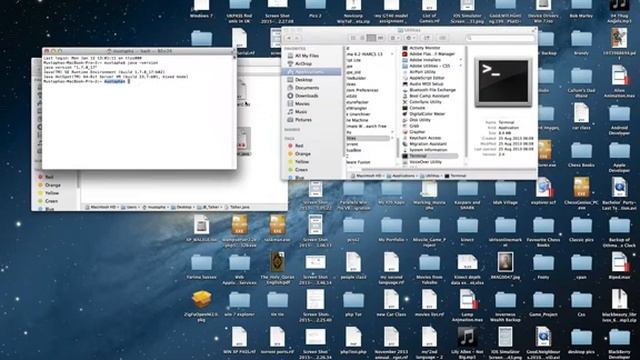This screenshot has width=640, height=360.
Task: Select the Chess Books folder on desktop
Action: (x=581, y=155)
